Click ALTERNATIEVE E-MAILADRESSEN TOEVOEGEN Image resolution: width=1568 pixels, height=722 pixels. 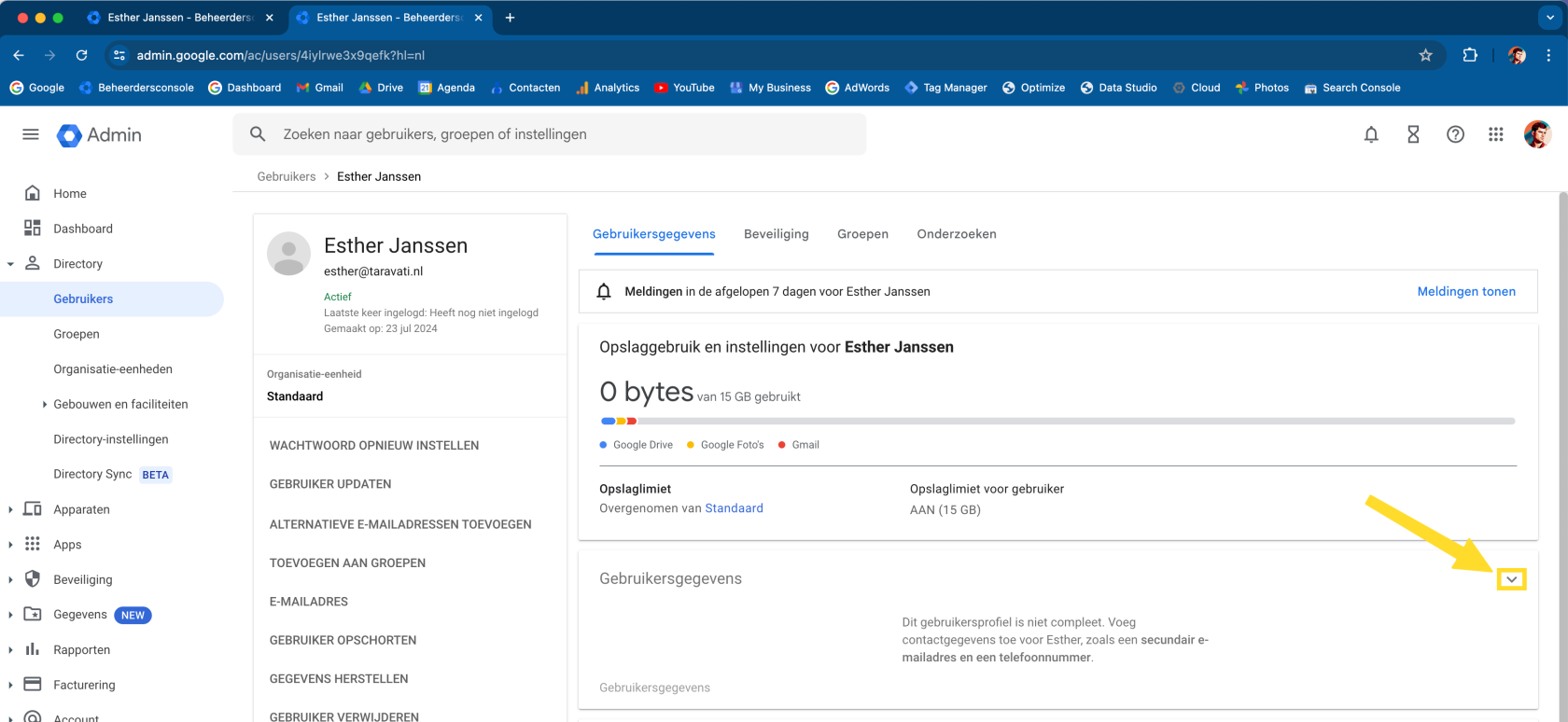400,524
